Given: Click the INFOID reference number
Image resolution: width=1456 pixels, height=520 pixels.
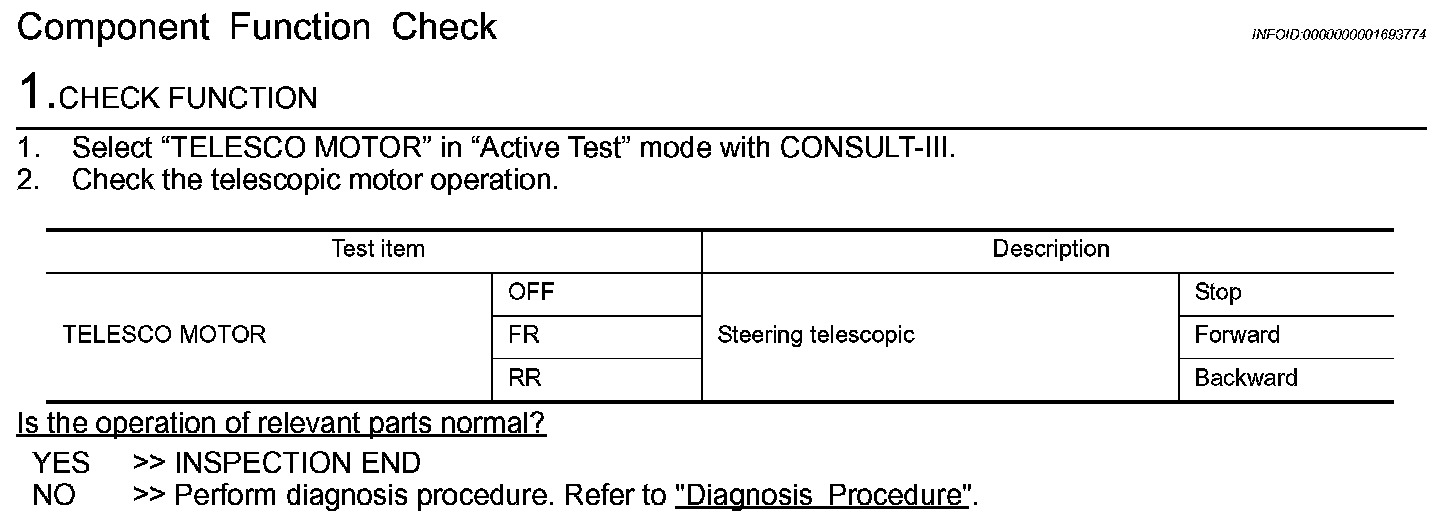Looking at the screenshot, I should coord(1339,35).
